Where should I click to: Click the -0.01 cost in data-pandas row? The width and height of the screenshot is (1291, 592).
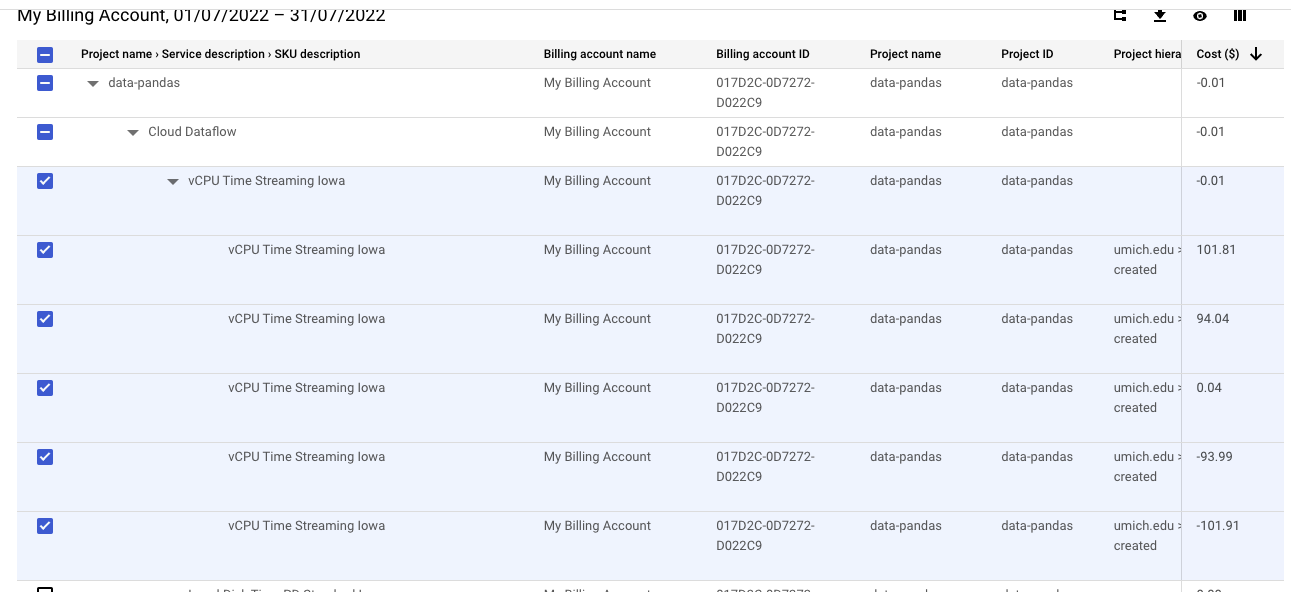click(x=1209, y=83)
